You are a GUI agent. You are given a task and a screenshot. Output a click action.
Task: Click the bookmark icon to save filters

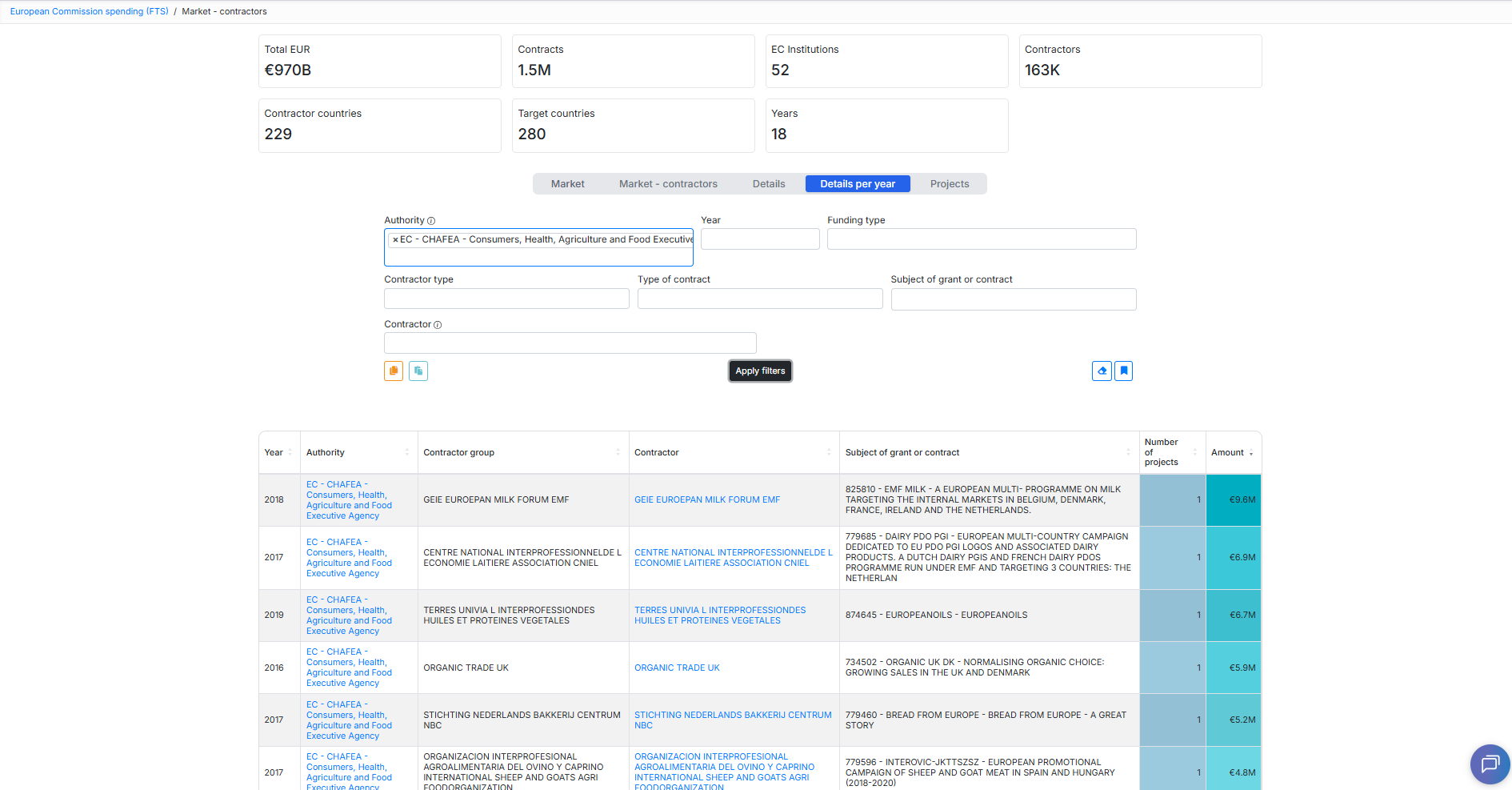pos(1124,371)
